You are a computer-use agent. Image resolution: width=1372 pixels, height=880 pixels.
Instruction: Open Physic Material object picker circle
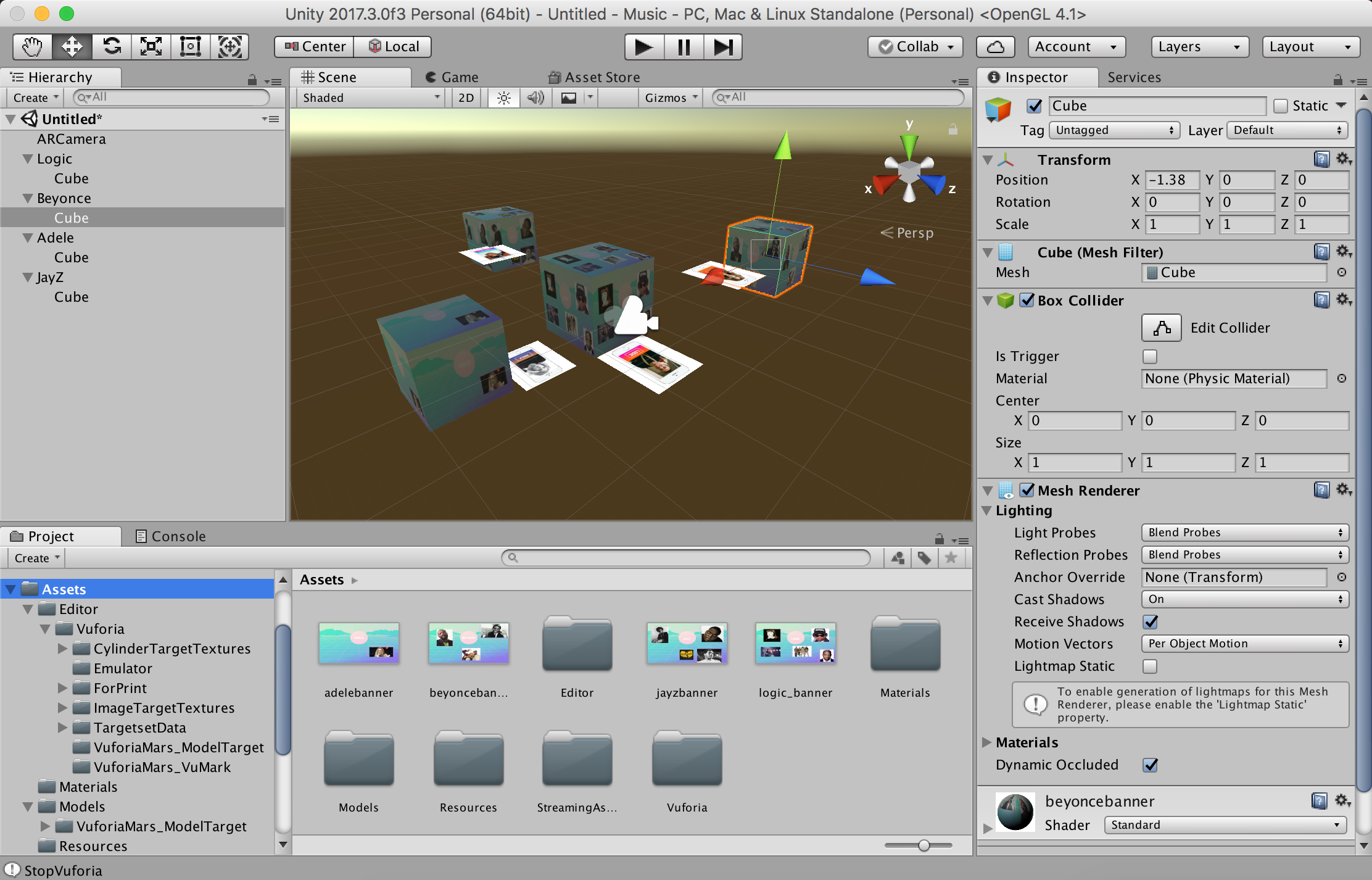tap(1342, 378)
